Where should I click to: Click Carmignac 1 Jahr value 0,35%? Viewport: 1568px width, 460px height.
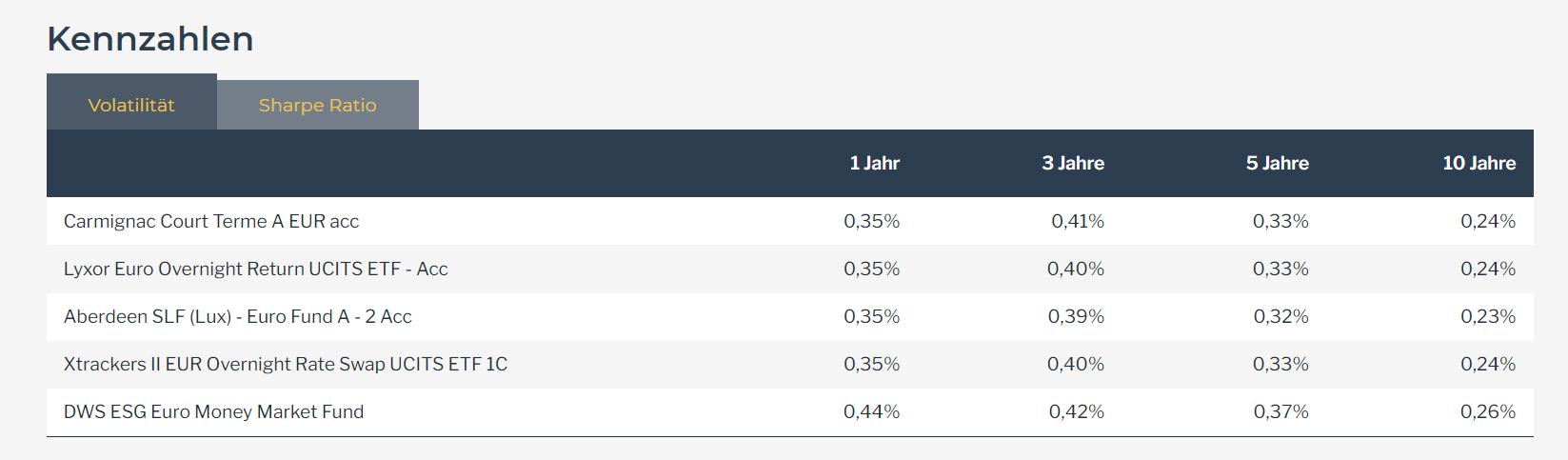point(871,221)
